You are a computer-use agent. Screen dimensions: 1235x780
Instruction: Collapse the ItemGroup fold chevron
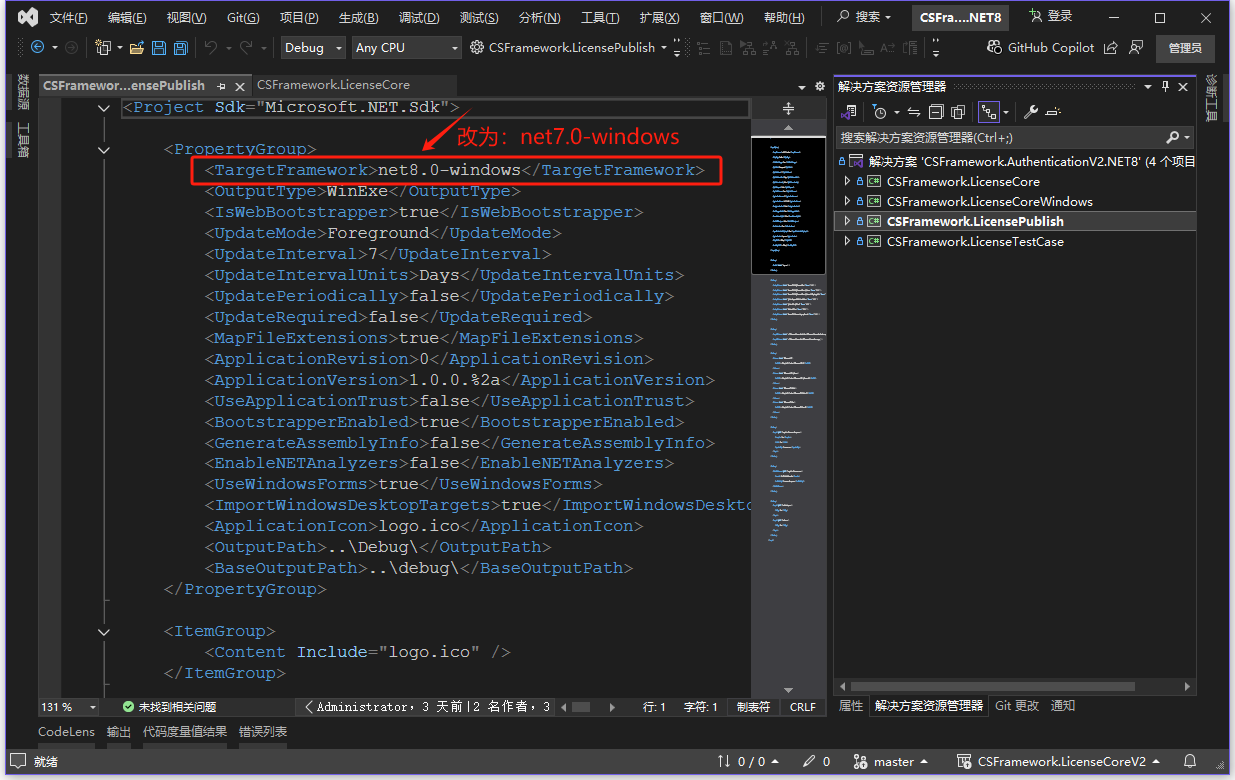(104, 631)
